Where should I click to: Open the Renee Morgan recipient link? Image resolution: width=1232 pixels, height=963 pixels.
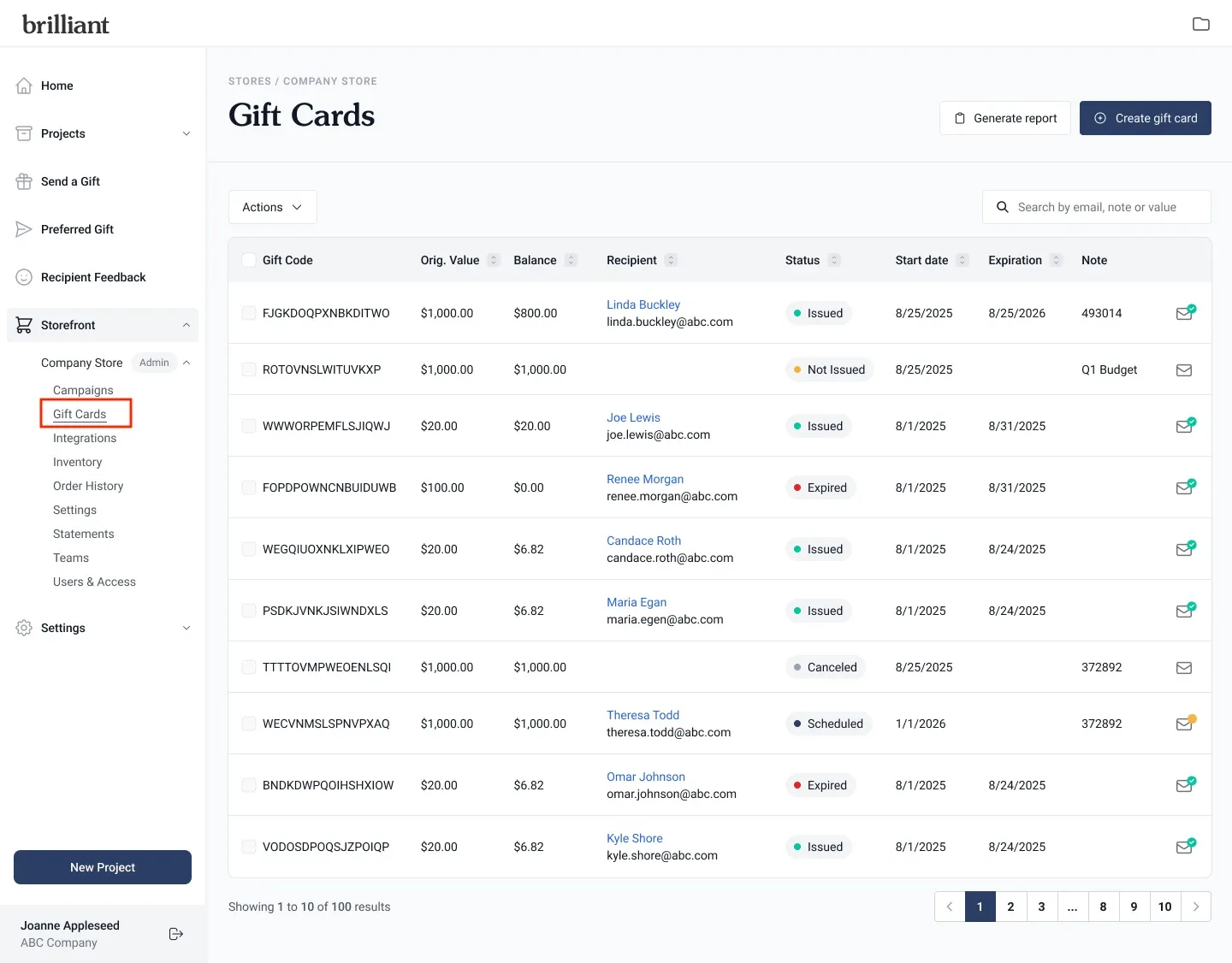click(644, 479)
